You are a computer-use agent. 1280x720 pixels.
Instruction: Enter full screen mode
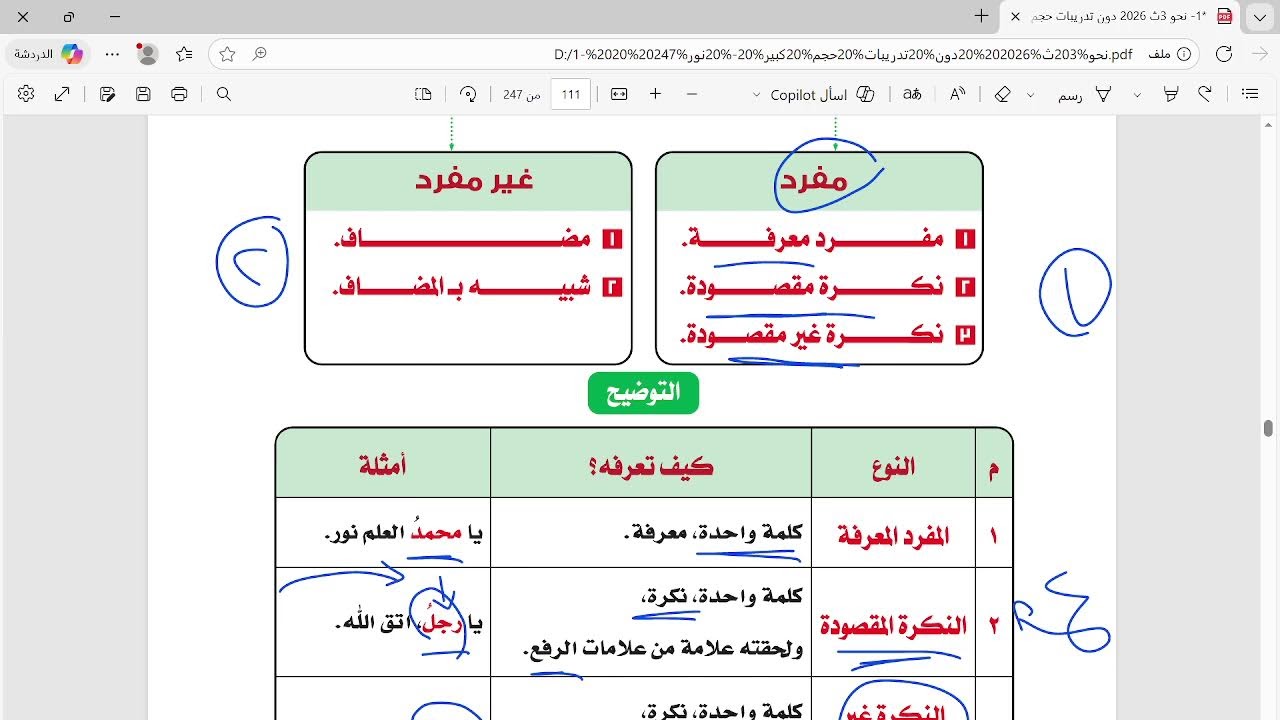click(x=62, y=94)
